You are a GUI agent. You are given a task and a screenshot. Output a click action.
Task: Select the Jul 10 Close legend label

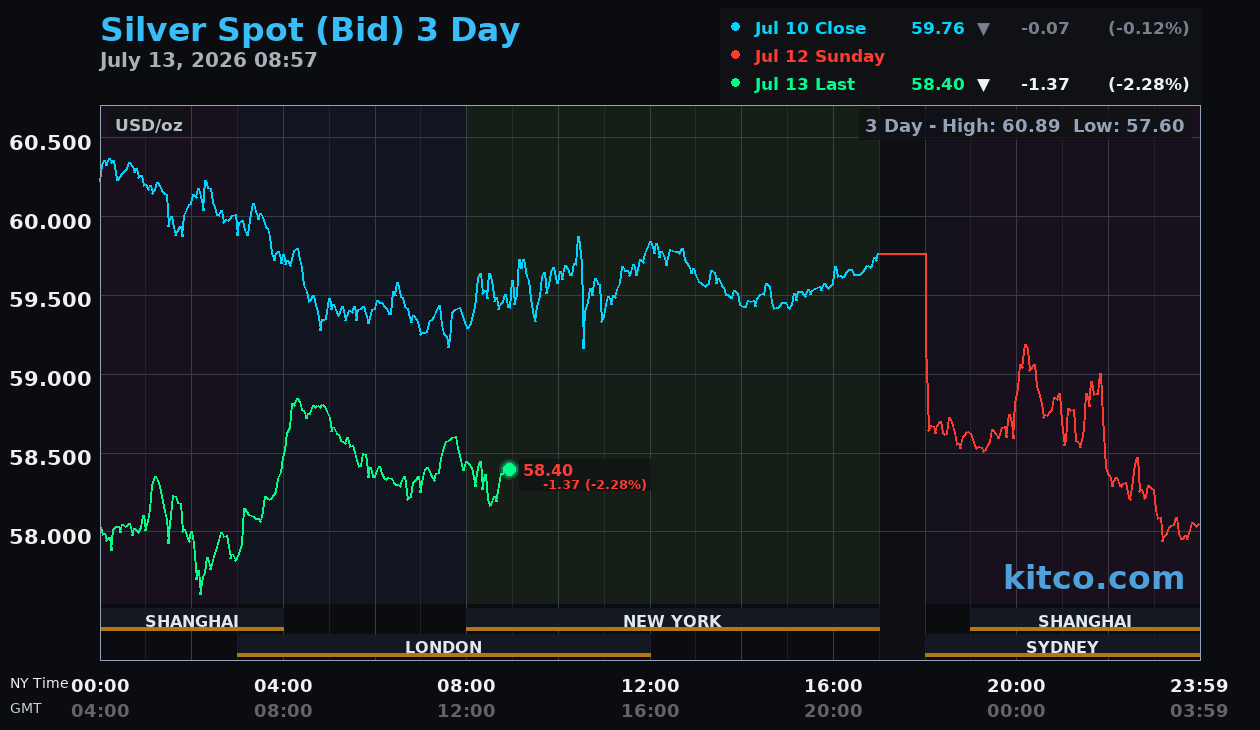(x=810, y=28)
